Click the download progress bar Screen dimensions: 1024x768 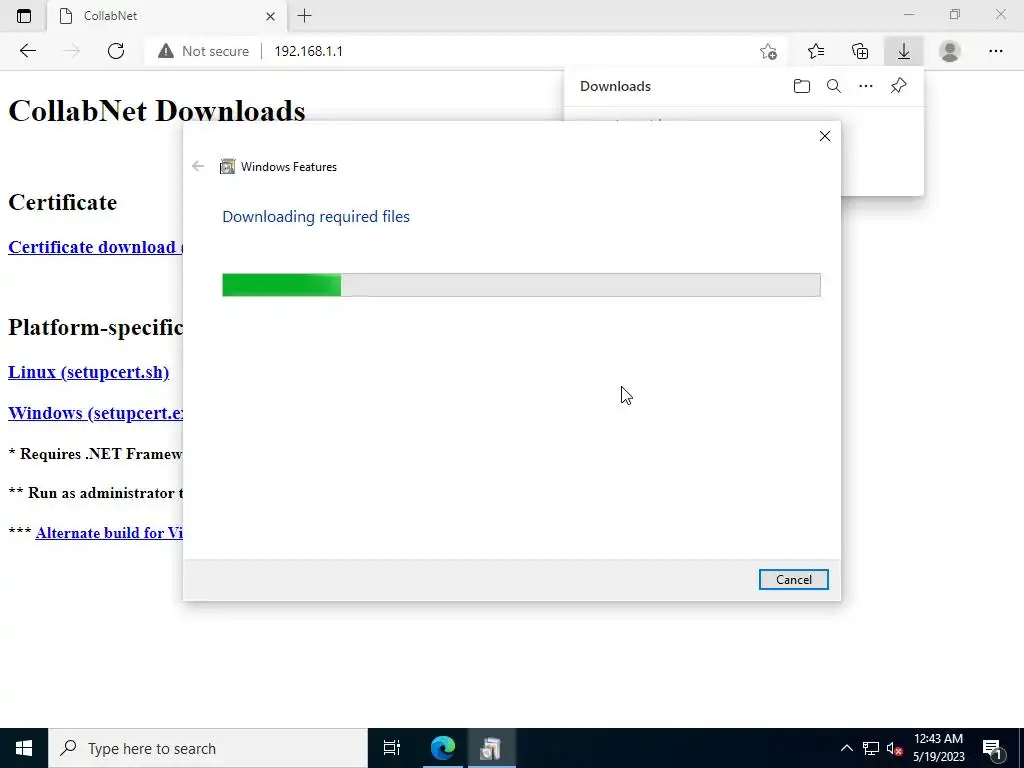coord(521,285)
